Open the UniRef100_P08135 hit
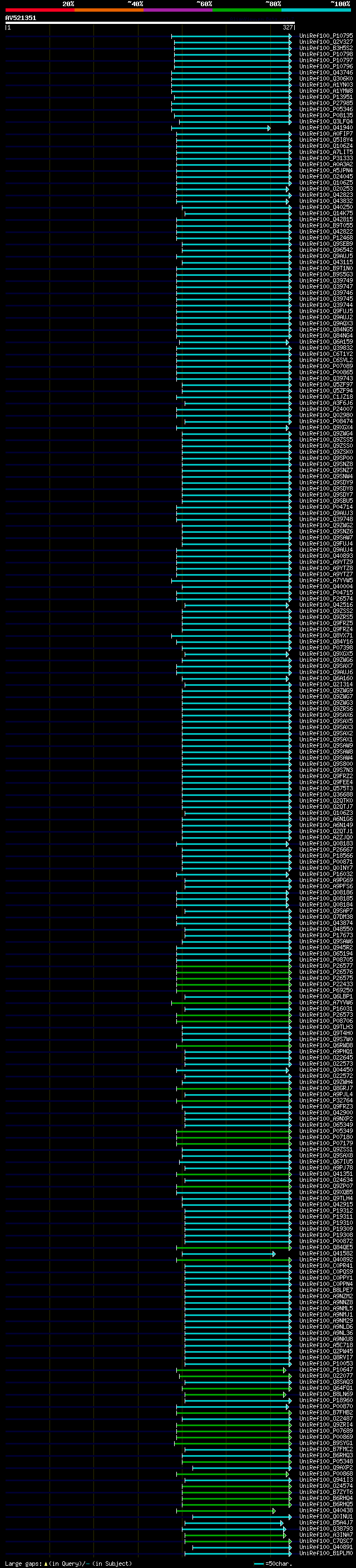The image size is (356, 1568). (x=326, y=115)
